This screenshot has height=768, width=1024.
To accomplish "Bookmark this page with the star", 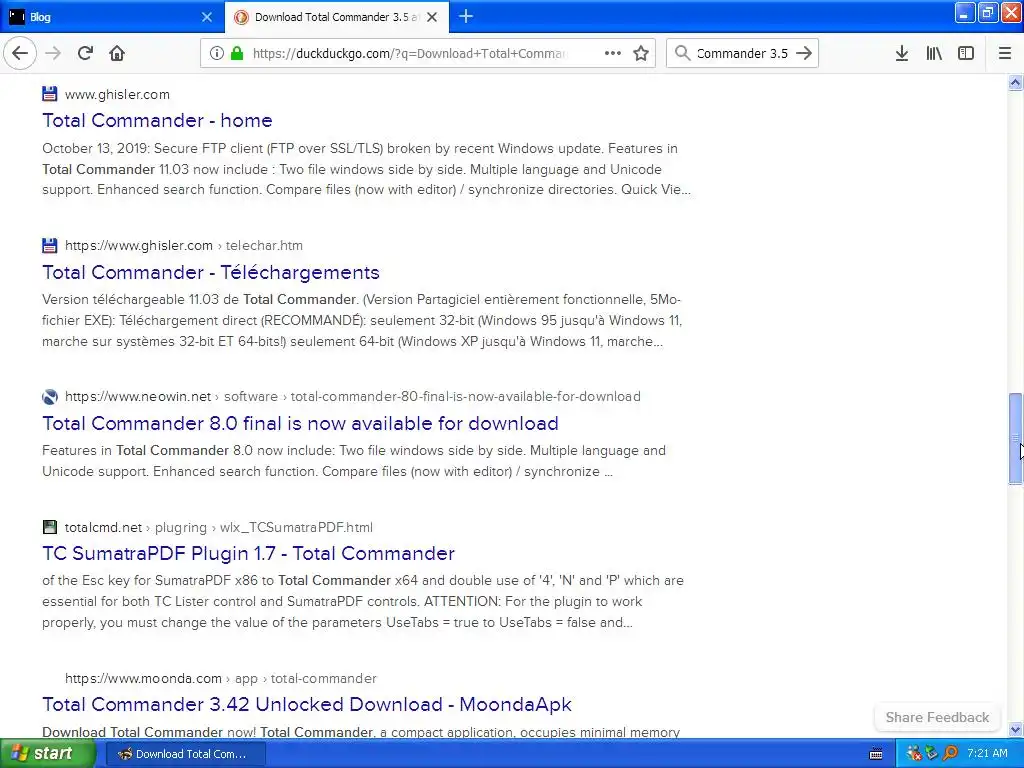I will (x=641, y=53).
